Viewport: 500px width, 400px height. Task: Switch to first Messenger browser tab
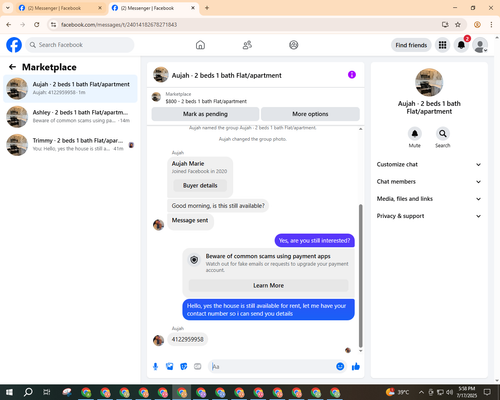(60, 8)
